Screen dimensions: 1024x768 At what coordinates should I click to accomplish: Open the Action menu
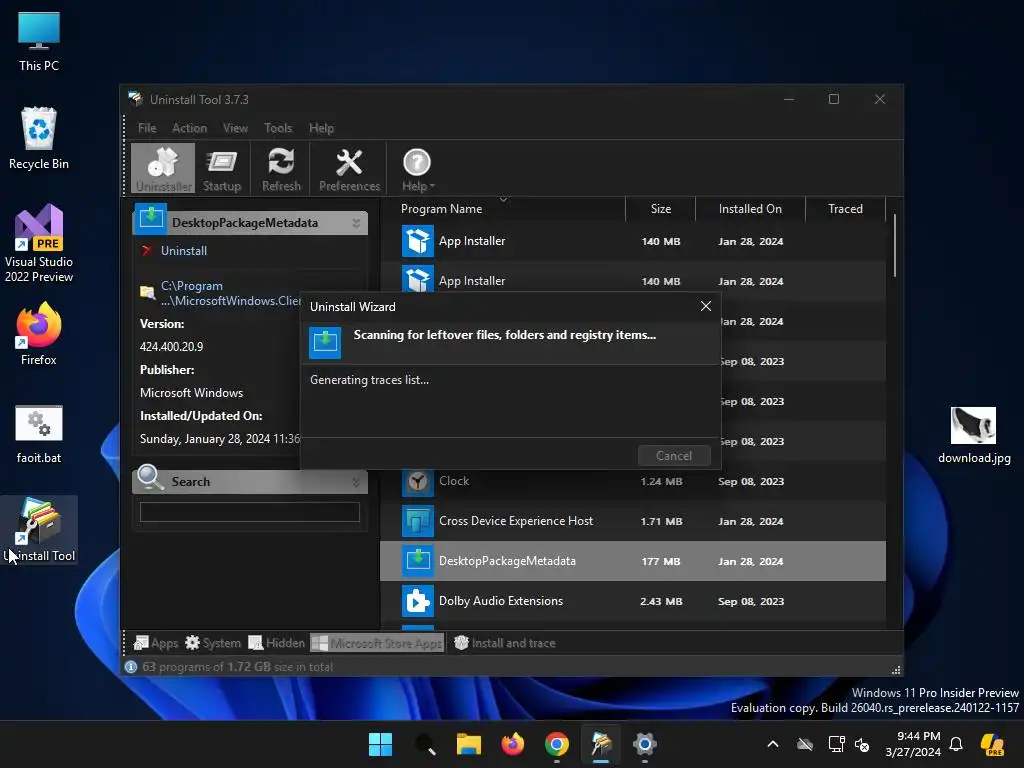tap(189, 128)
